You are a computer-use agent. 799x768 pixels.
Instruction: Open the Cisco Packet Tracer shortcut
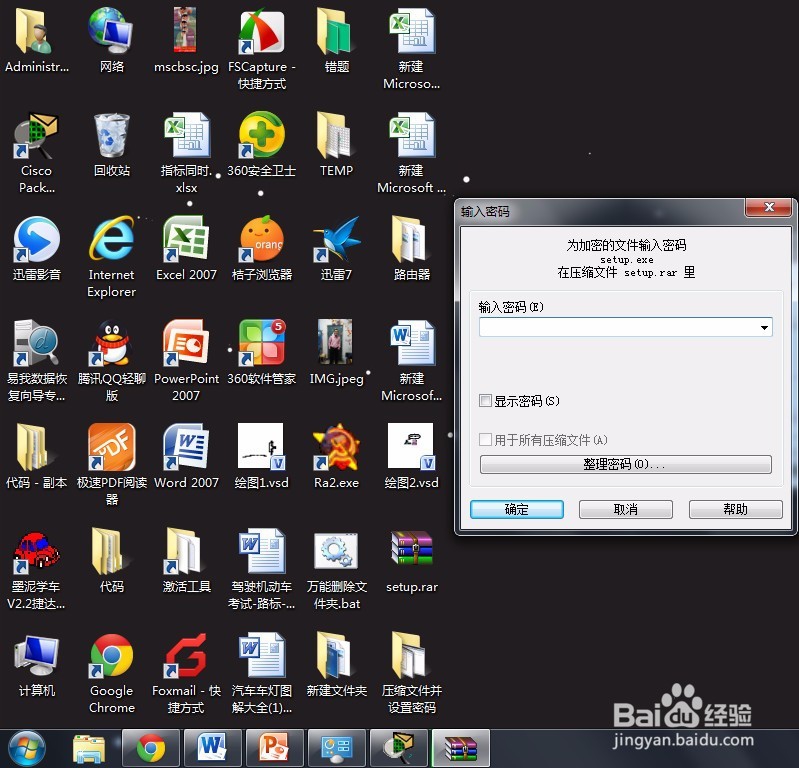[36, 135]
